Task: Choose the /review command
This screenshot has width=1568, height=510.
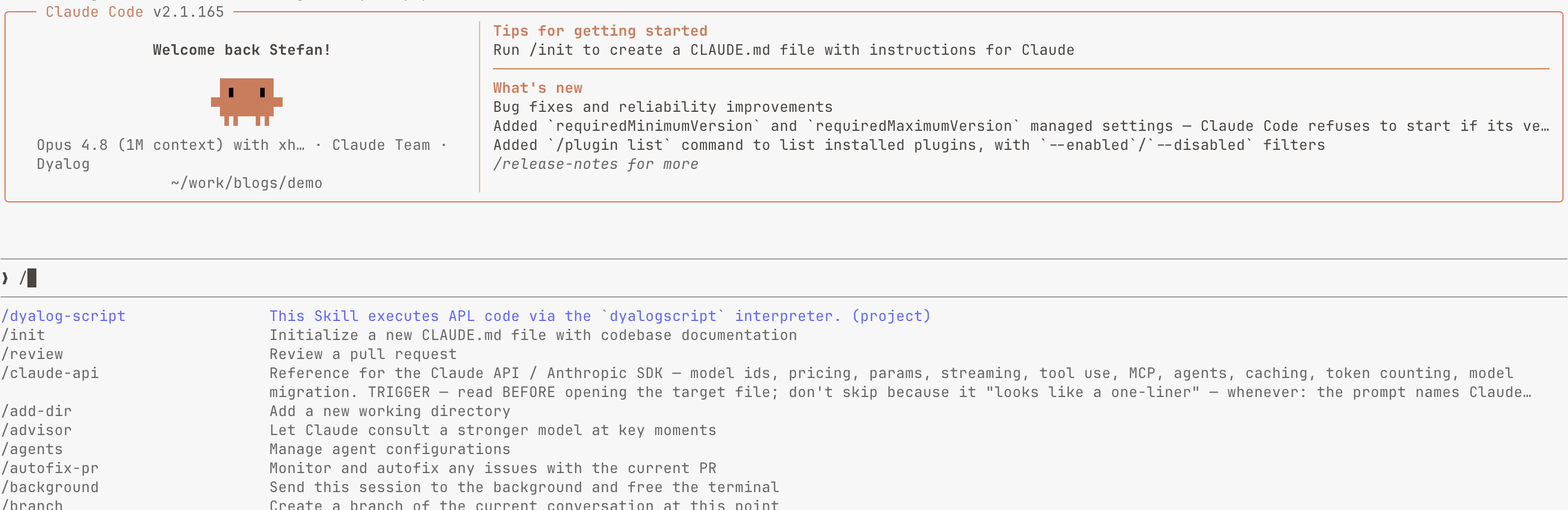Action: coord(32,353)
